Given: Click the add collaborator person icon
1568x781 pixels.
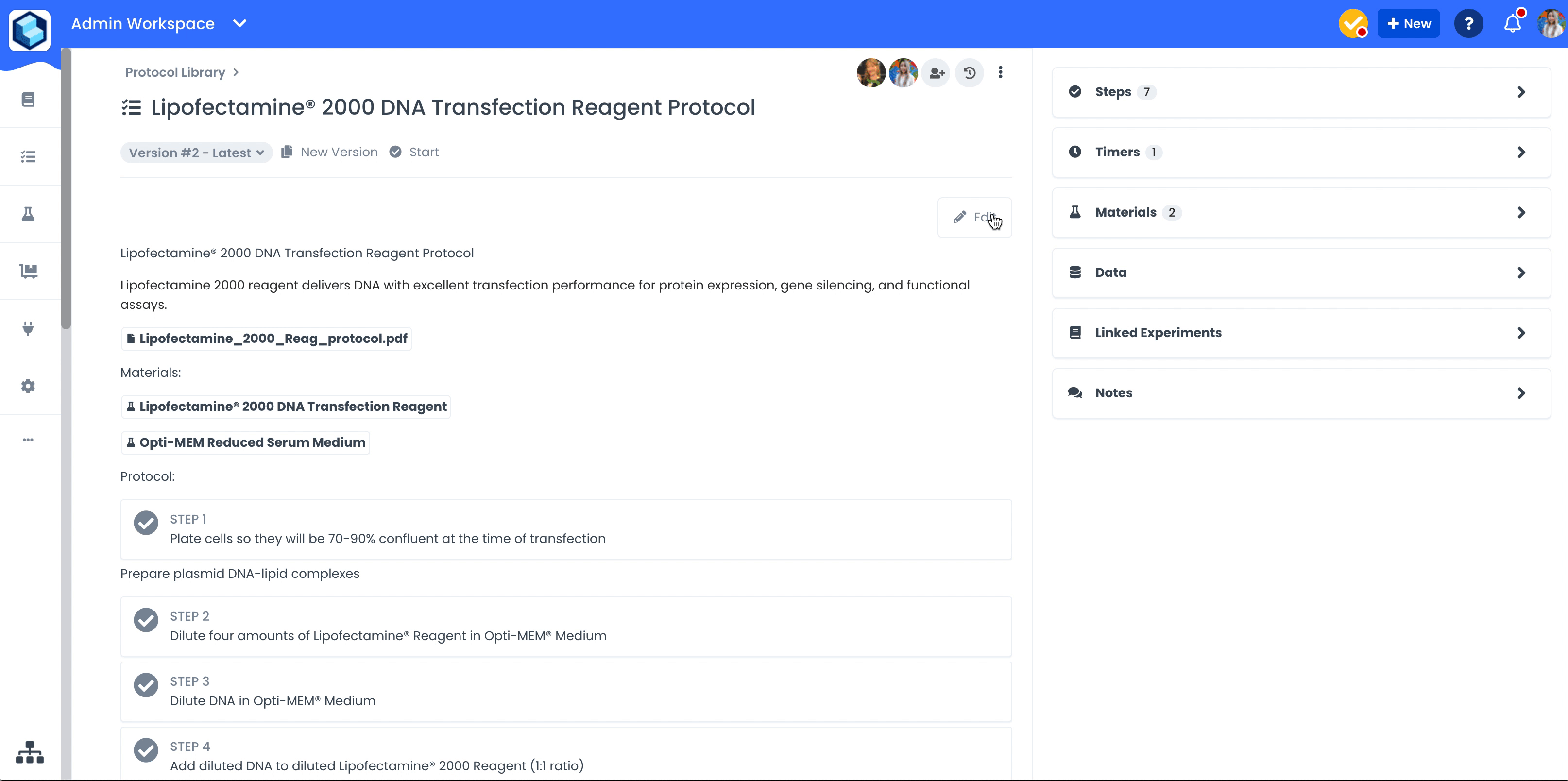Looking at the screenshot, I should point(936,73).
